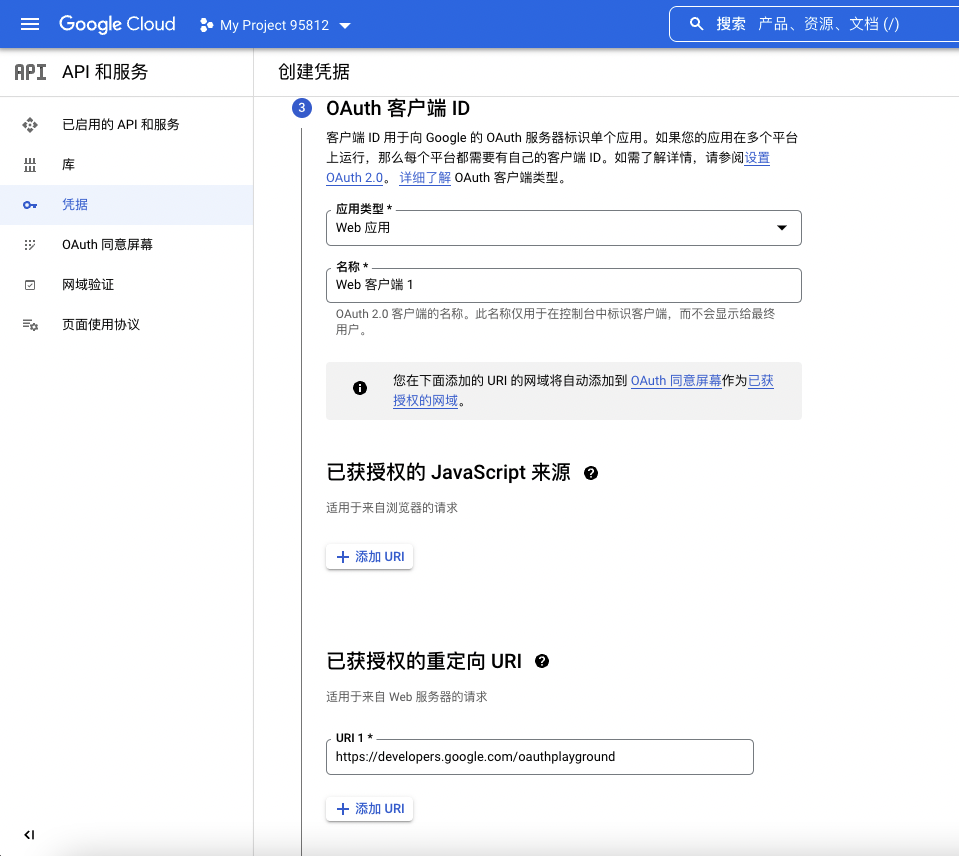This screenshot has height=856, width=959.
Task: Click the 页面使用协议 settings icon
Action: pos(30,325)
